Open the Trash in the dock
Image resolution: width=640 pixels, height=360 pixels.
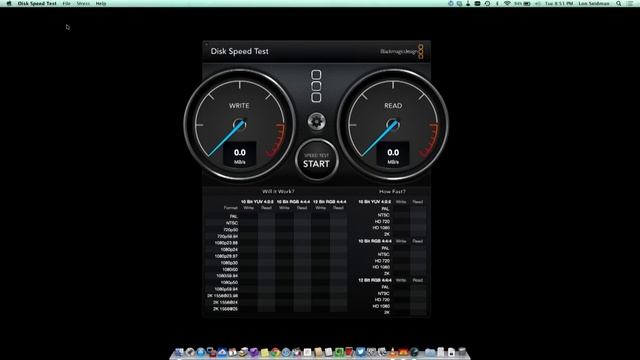[462, 352]
